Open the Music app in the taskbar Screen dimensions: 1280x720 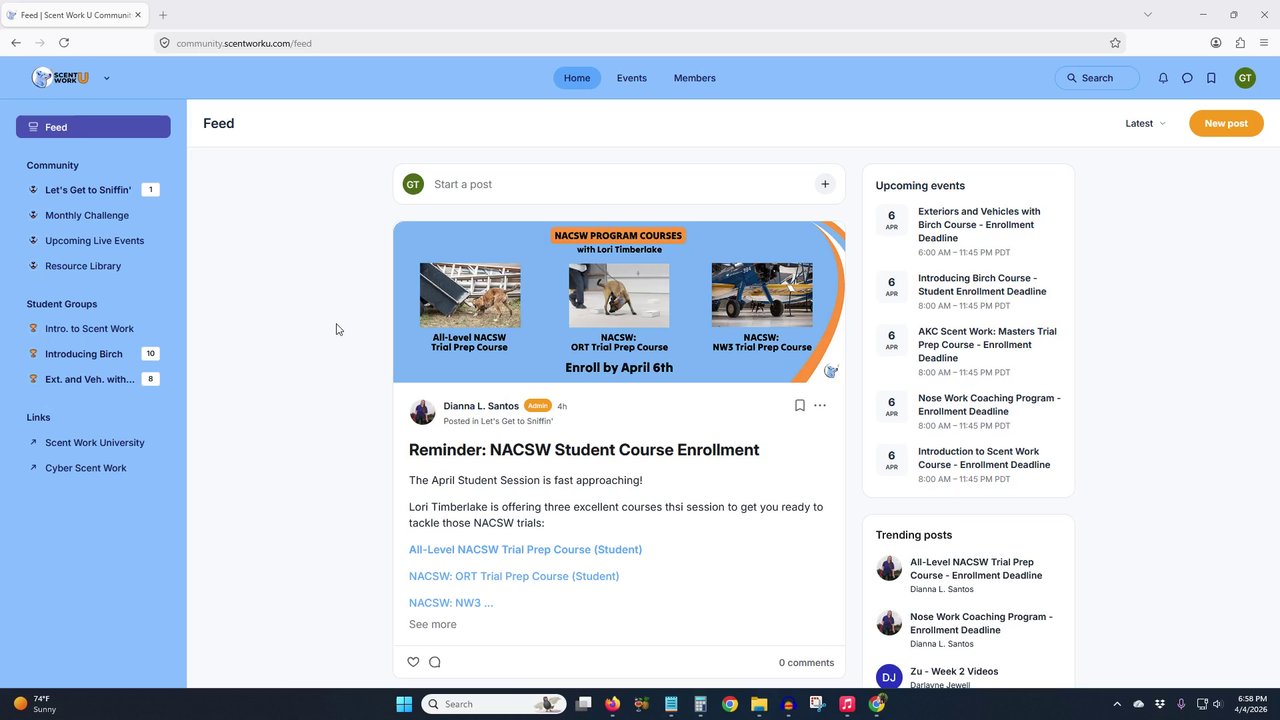tap(847, 704)
